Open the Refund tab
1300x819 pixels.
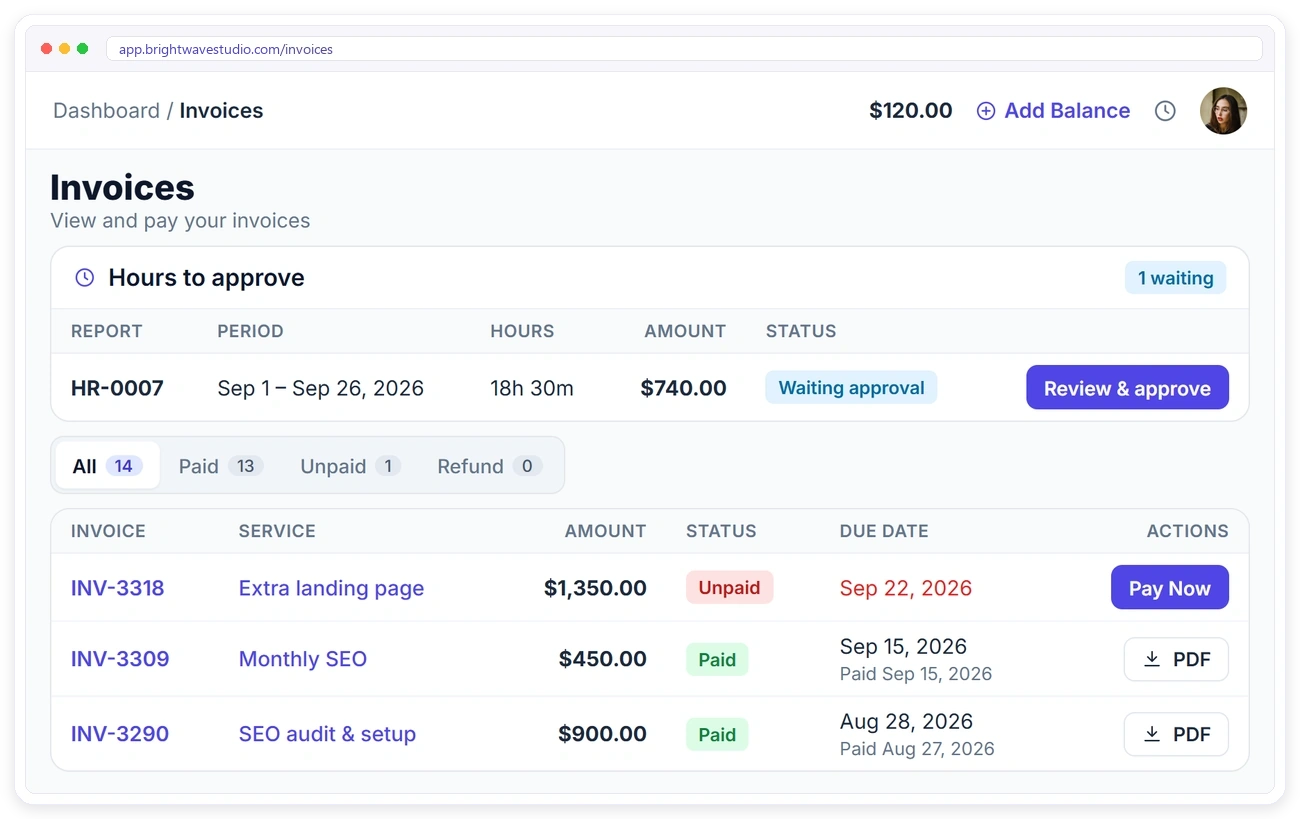coord(489,466)
